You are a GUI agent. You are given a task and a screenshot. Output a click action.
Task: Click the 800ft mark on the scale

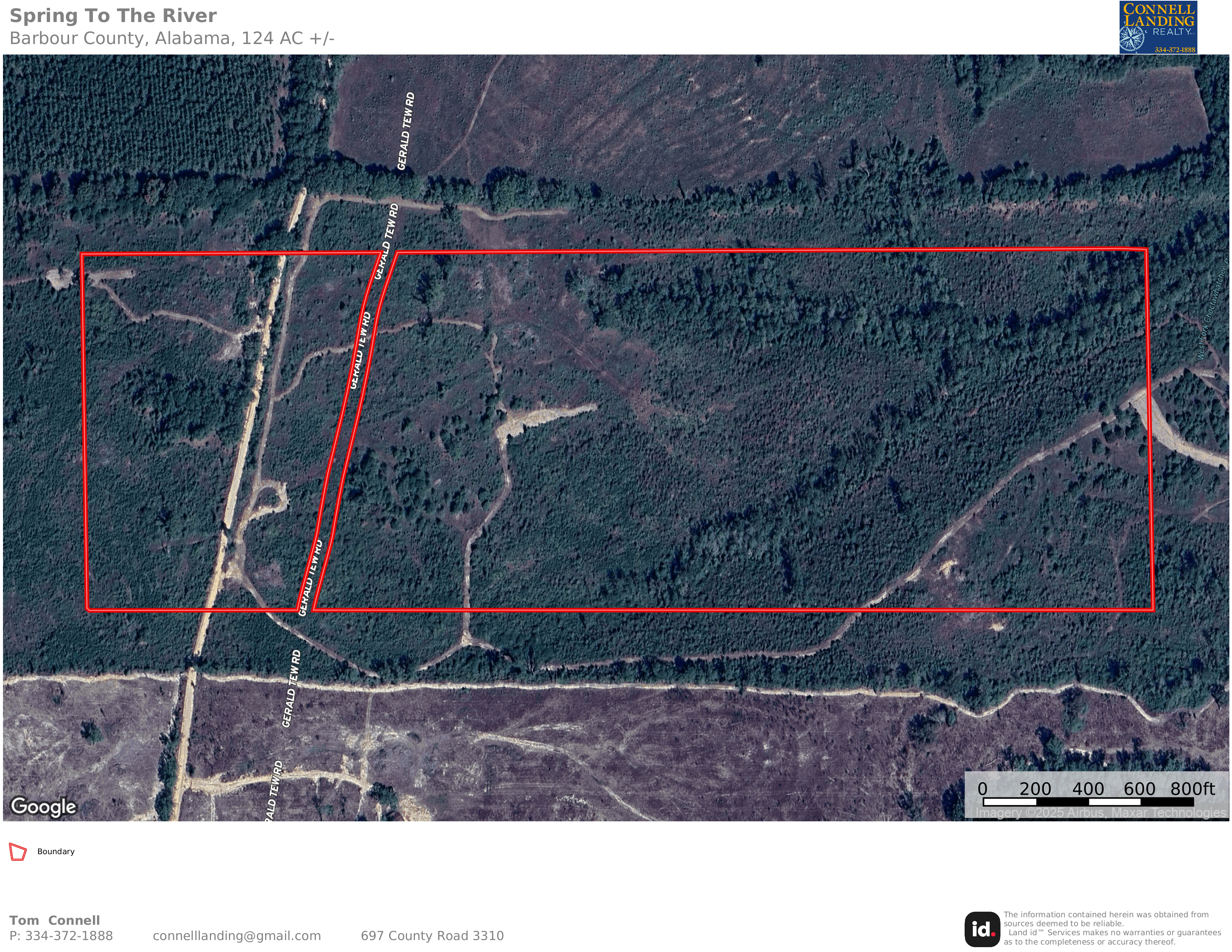[1192, 788]
